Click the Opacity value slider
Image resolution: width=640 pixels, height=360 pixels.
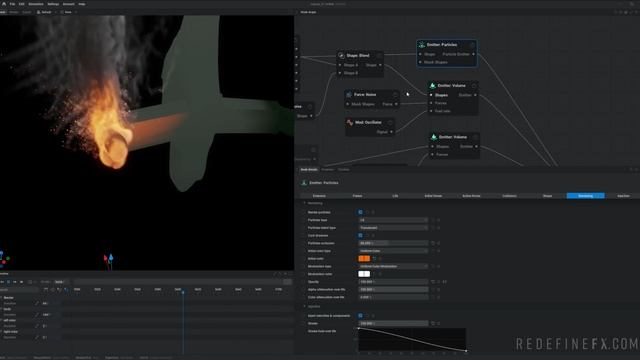(x=393, y=282)
